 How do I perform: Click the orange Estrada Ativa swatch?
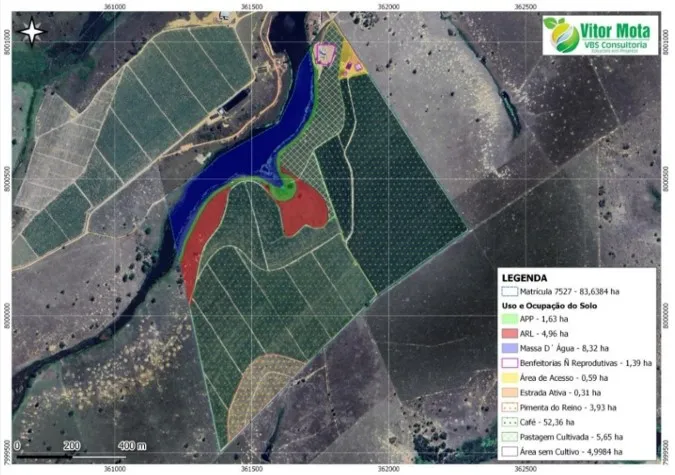point(509,393)
